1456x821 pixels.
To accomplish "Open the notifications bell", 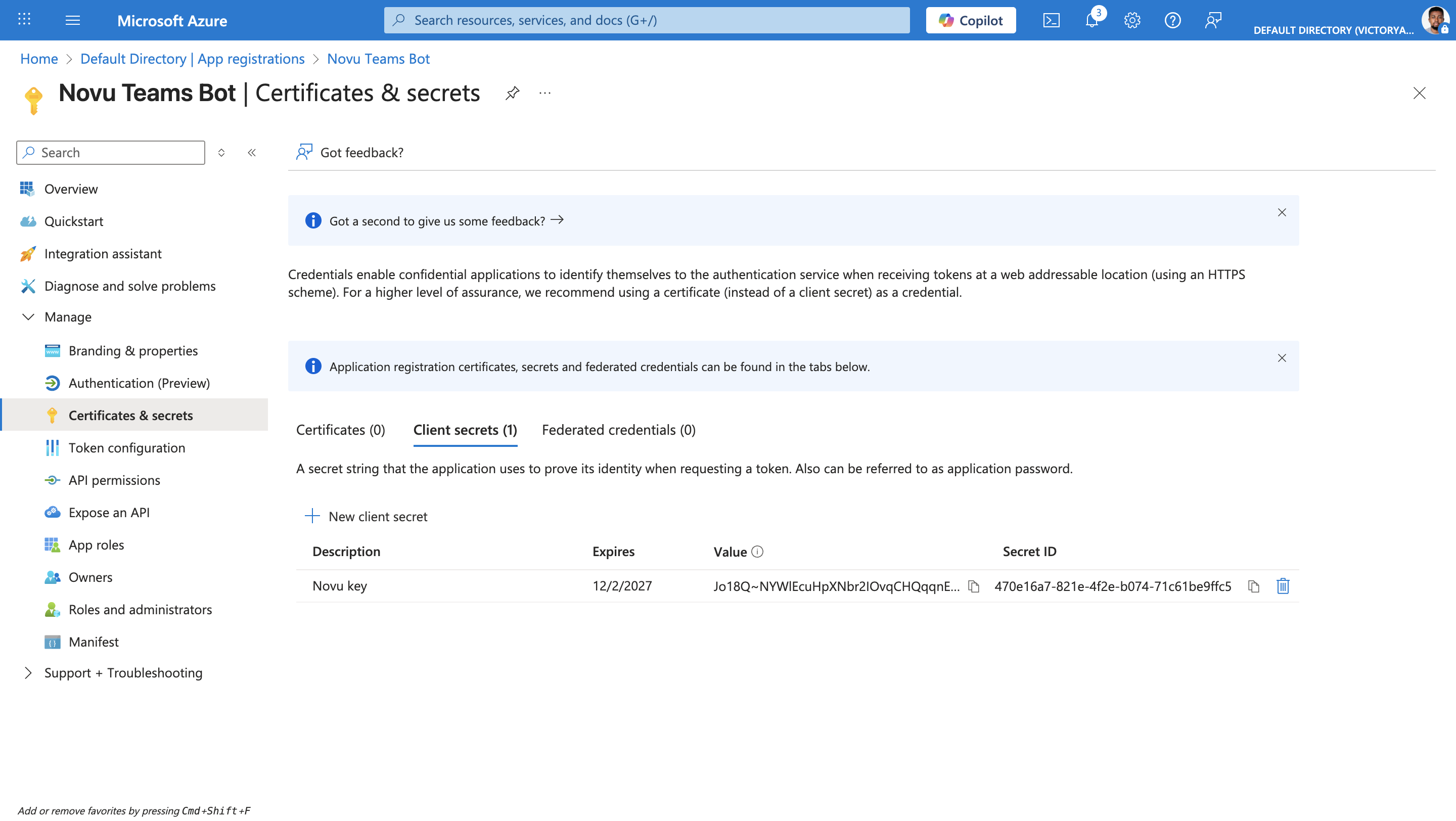I will pos(1091,21).
